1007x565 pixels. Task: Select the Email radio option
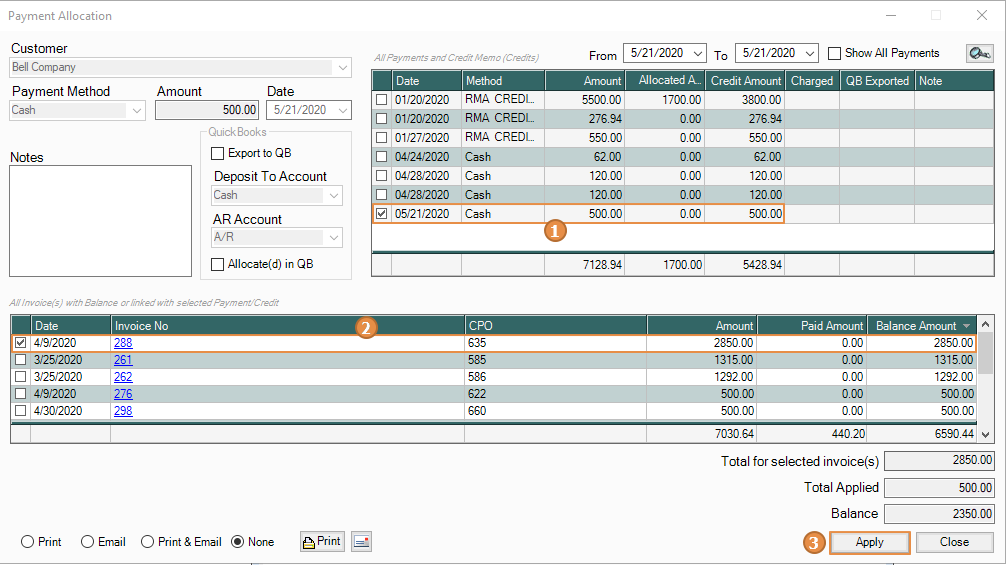coord(88,542)
